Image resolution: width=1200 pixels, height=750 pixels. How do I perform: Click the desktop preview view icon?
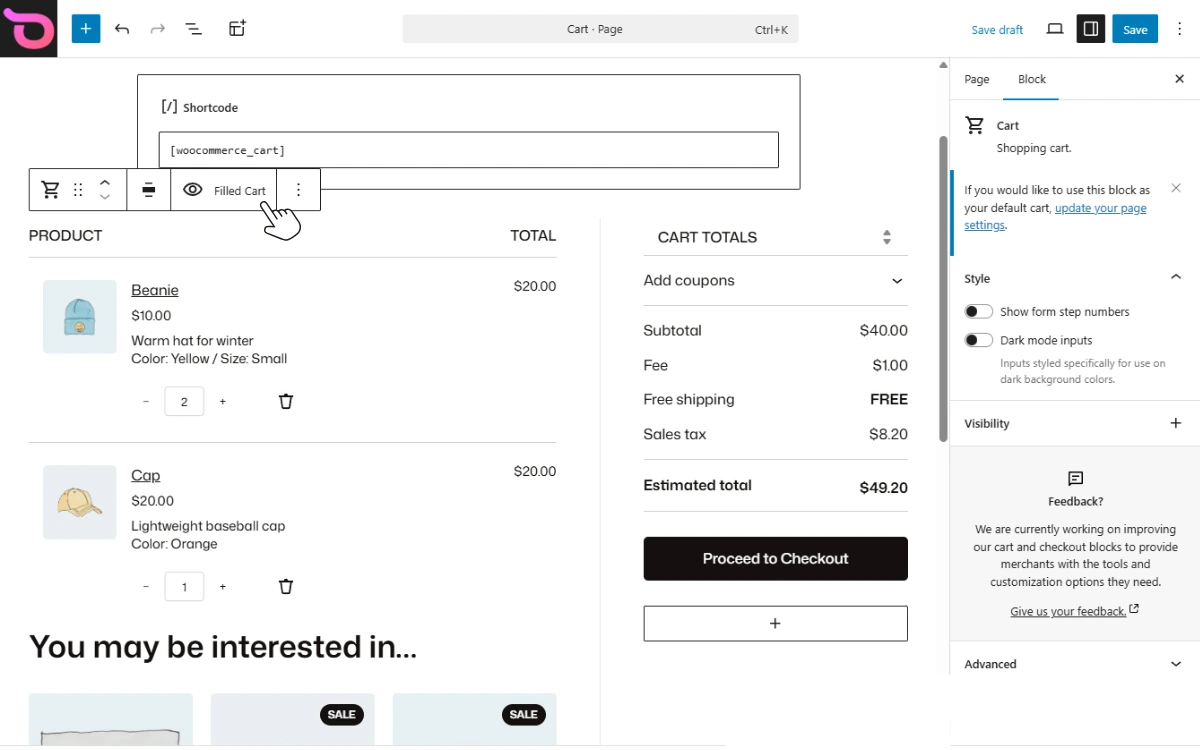1054,29
